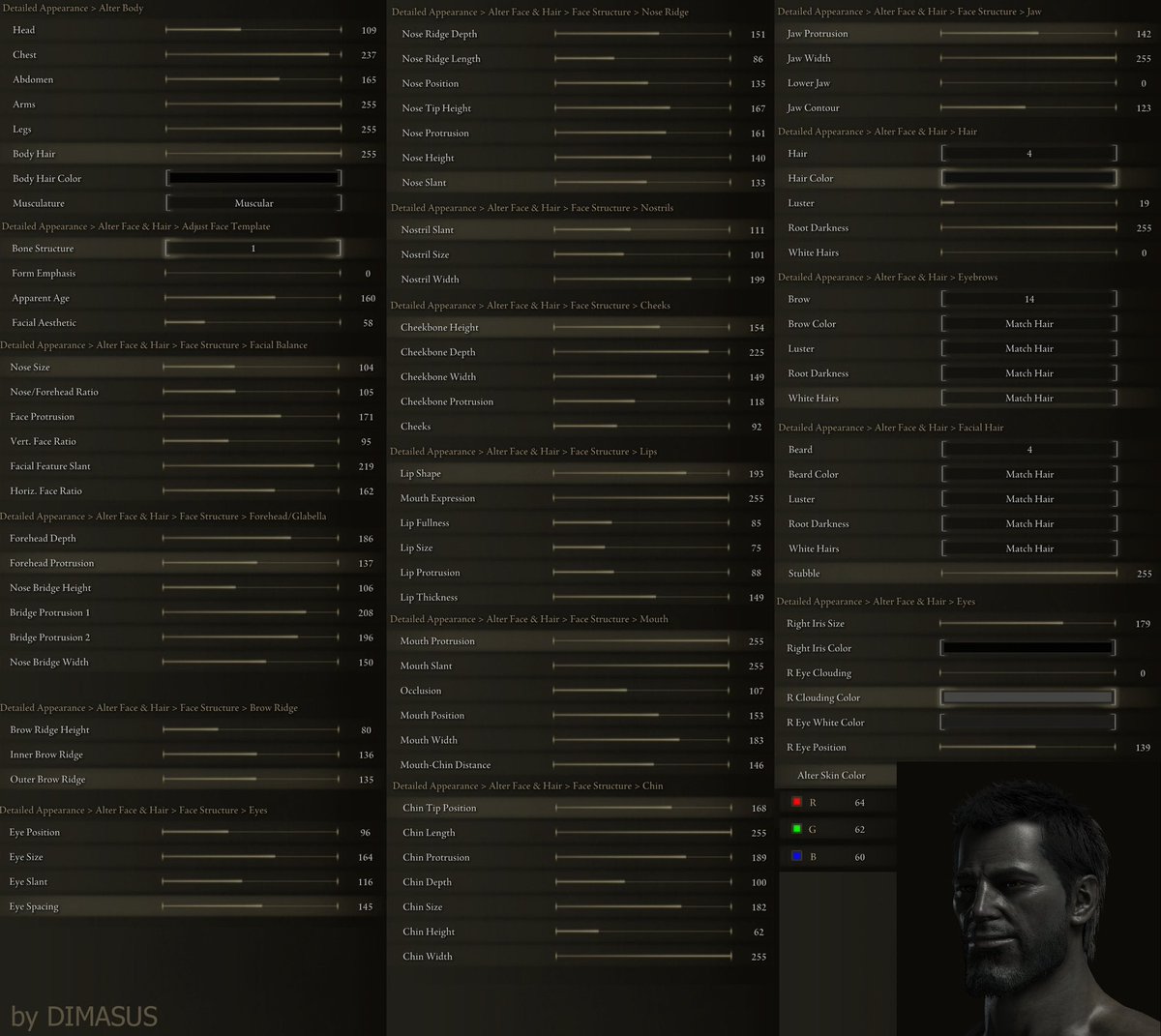Viewport: 1161px width, 1036px height.
Task: Click the Cheekbone Depth slider
Action: (641, 352)
